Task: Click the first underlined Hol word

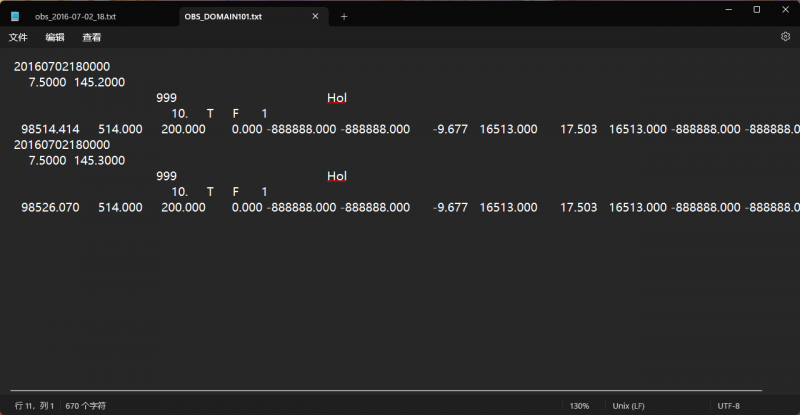Action: click(336, 98)
